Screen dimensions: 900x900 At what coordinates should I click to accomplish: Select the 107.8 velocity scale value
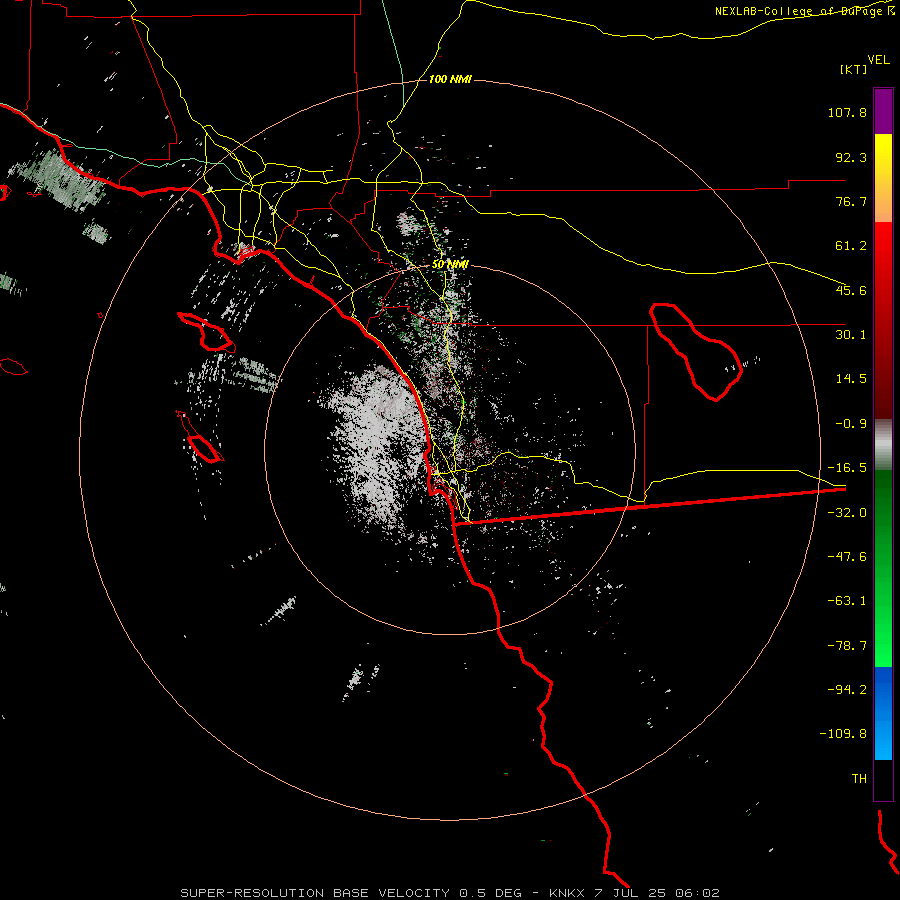point(847,112)
